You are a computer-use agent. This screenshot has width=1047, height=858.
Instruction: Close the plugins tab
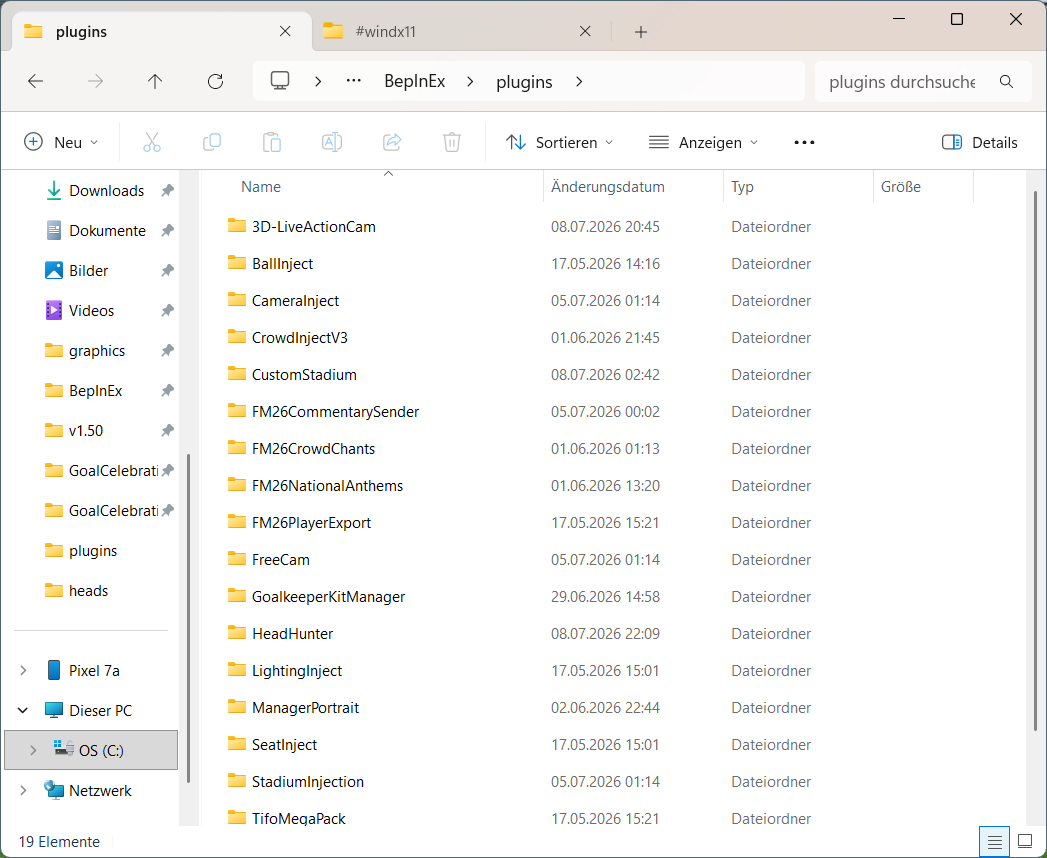[x=285, y=31]
